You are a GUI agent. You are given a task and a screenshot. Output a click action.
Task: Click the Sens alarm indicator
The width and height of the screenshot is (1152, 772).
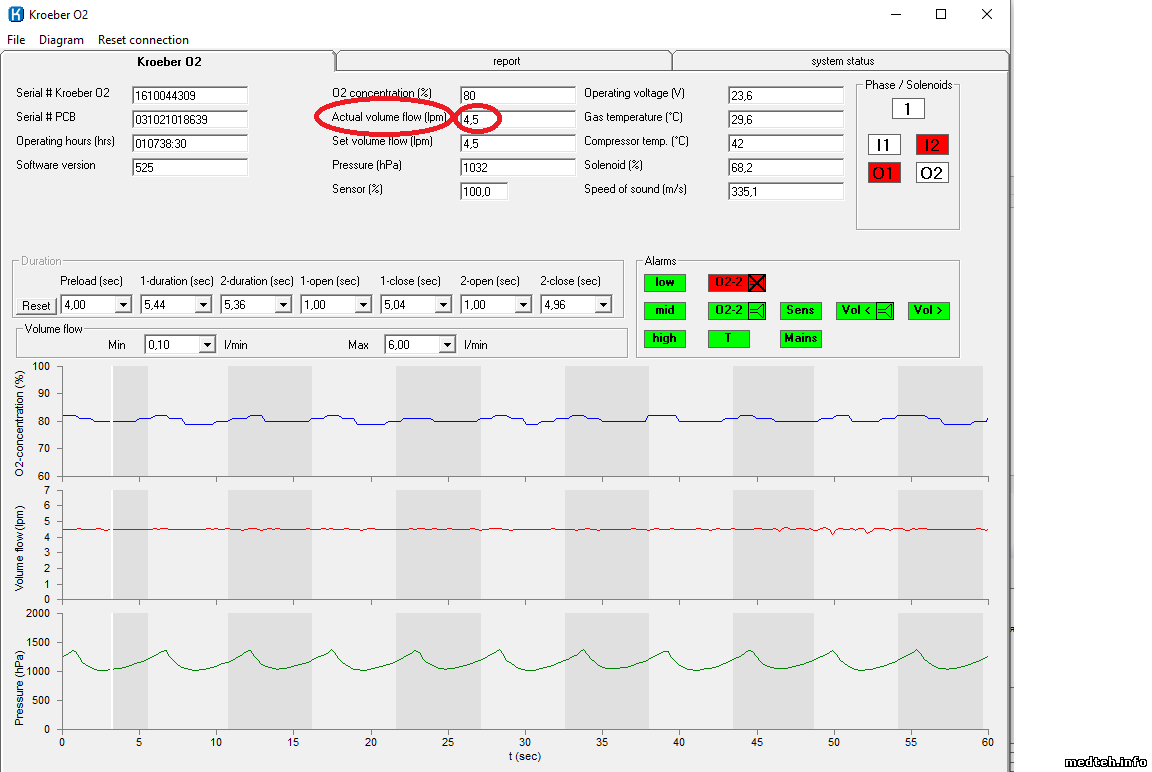(800, 311)
